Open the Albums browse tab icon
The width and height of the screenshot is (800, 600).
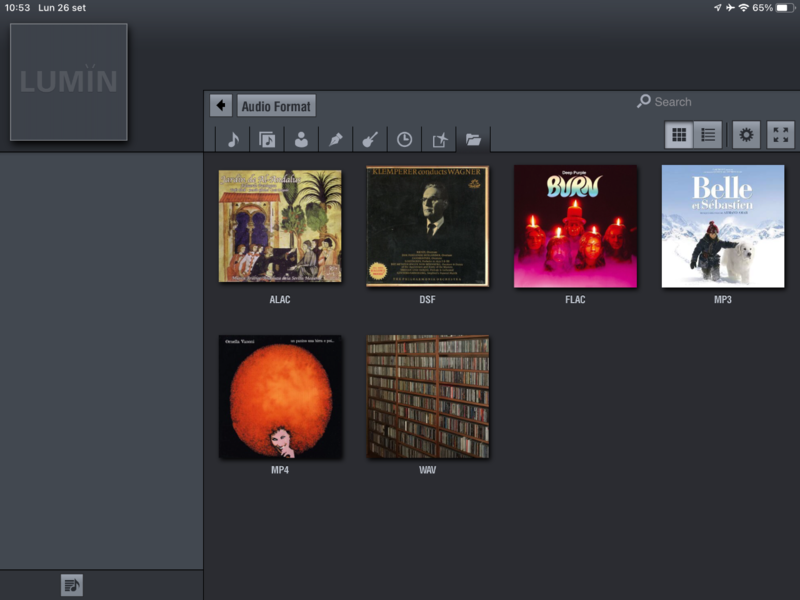click(267, 139)
